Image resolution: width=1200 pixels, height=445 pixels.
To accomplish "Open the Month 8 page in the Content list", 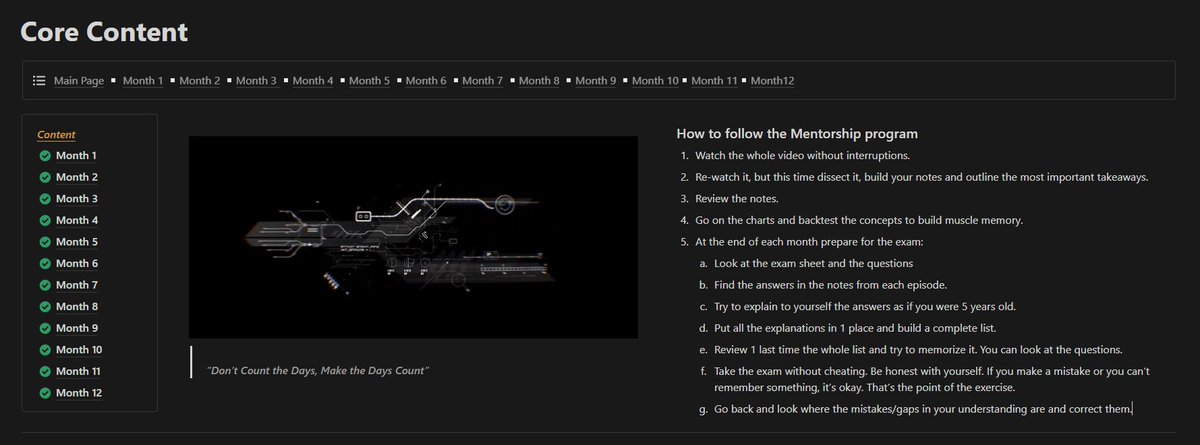I will [77, 307].
